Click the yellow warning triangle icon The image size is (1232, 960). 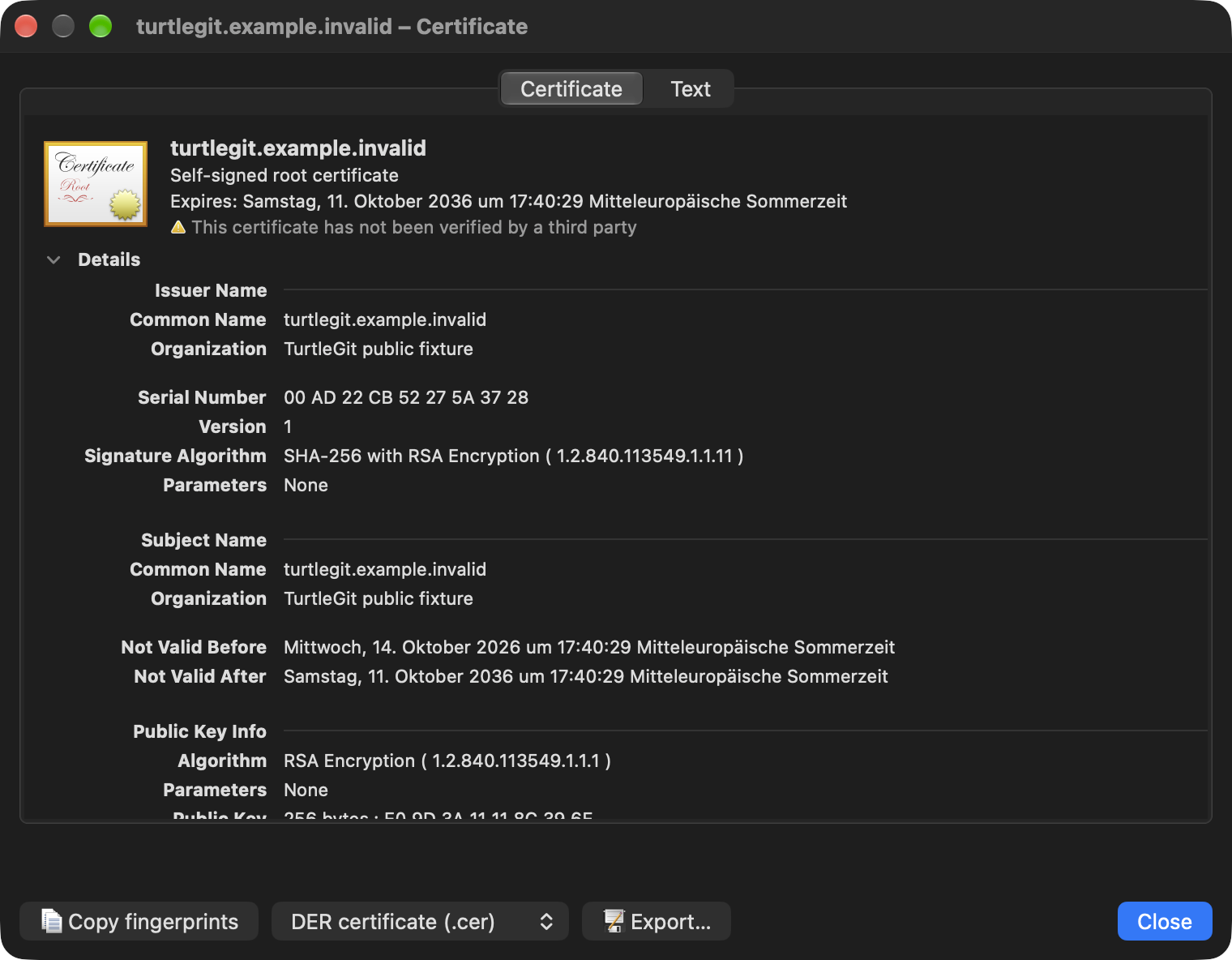point(178,228)
